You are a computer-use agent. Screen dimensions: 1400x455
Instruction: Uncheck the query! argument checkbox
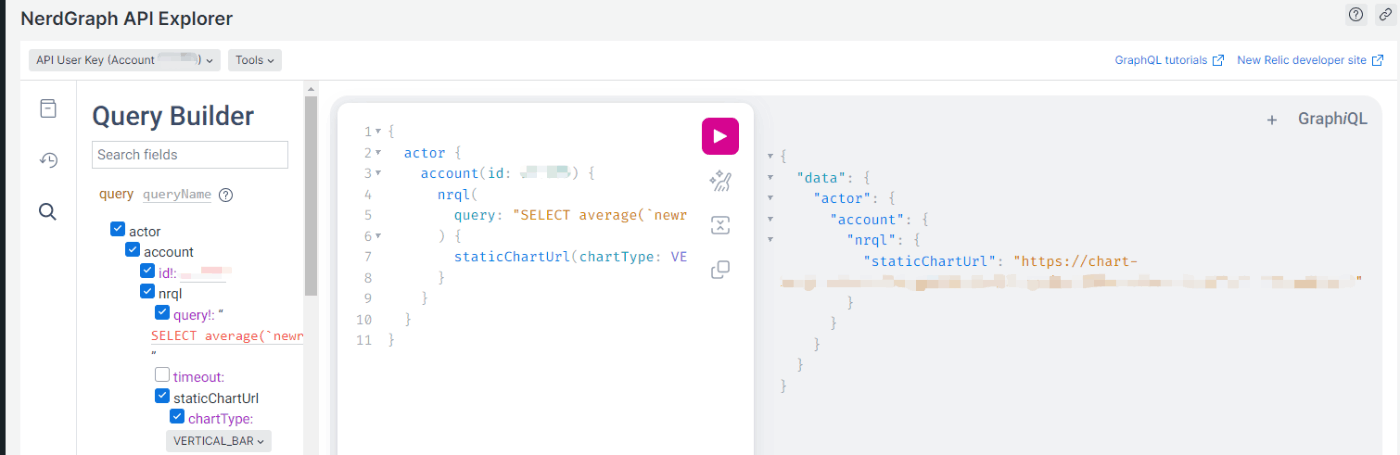coord(162,313)
